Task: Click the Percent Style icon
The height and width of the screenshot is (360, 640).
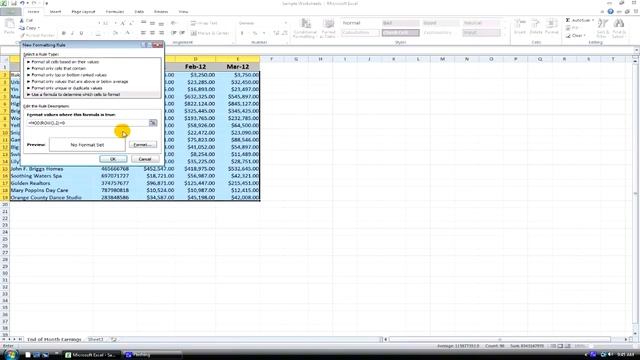Action: coord(255,33)
